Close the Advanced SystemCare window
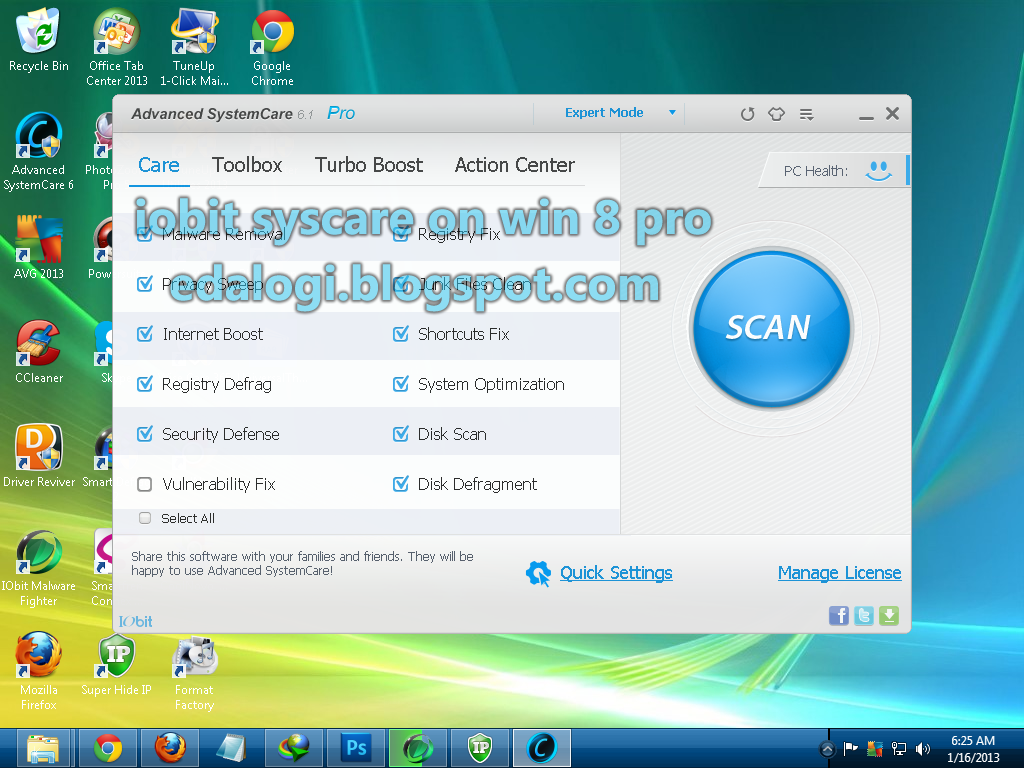 892,114
